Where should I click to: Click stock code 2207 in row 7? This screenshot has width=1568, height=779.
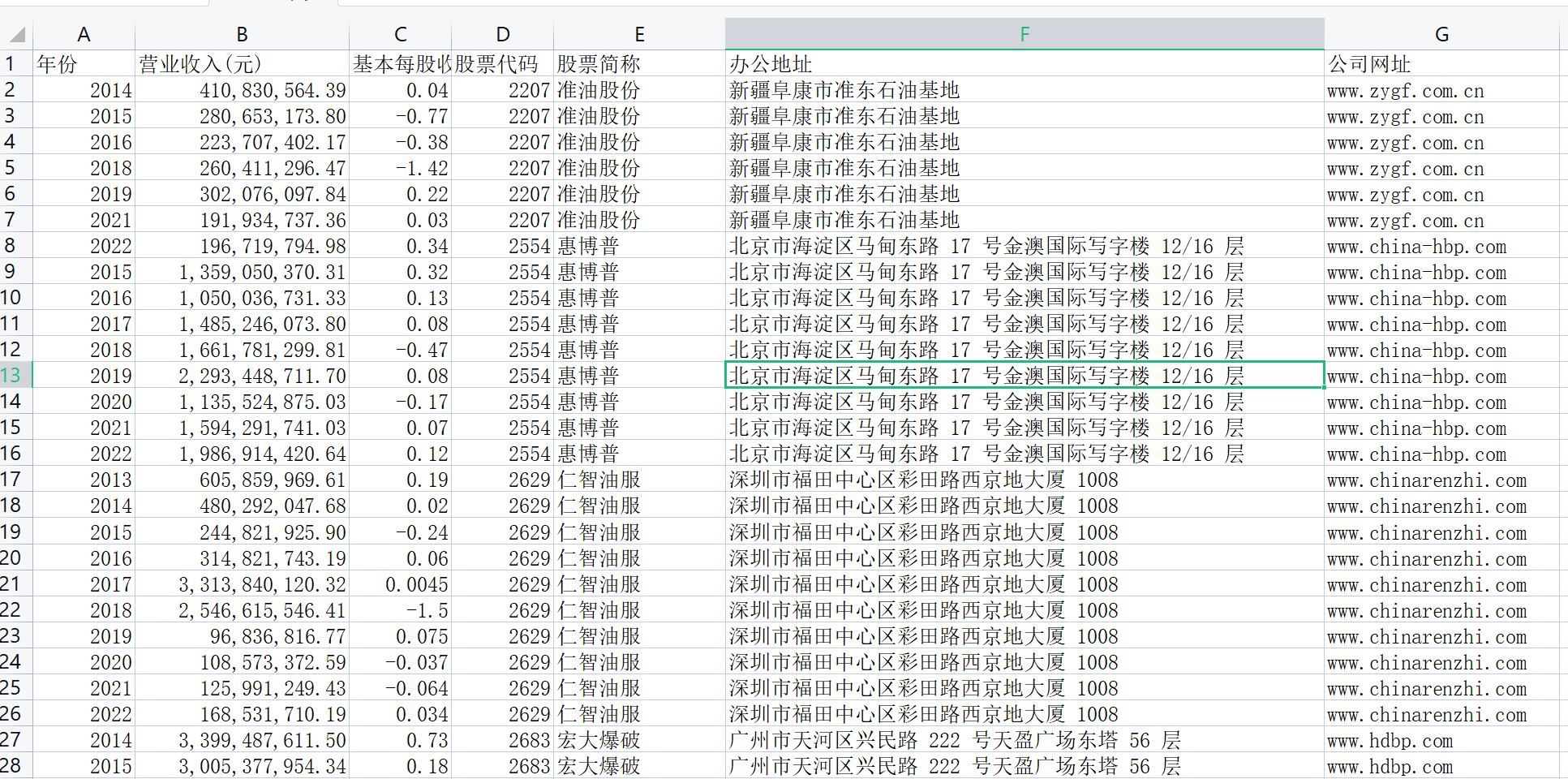(502, 220)
